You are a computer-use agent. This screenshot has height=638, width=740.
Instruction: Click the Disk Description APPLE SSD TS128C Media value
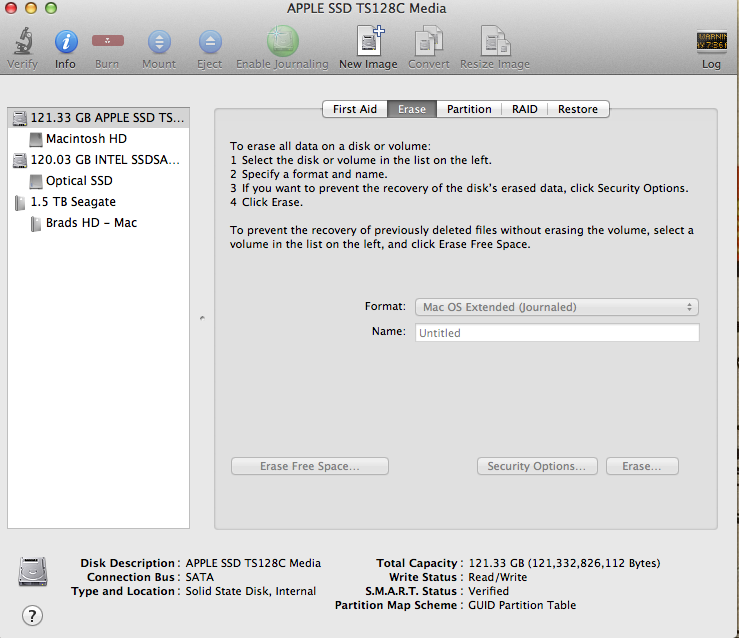click(253, 563)
